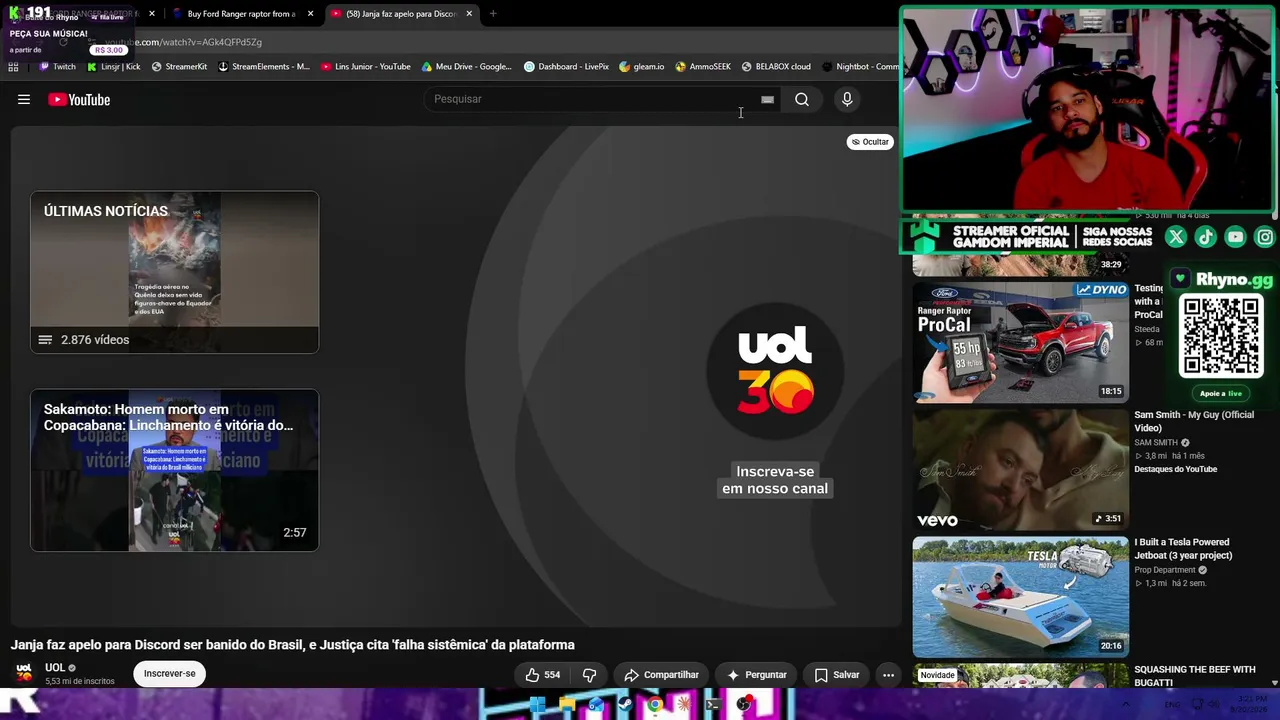Click the Perguntar button
This screenshot has width=1280, height=720.
pos(757,675)
